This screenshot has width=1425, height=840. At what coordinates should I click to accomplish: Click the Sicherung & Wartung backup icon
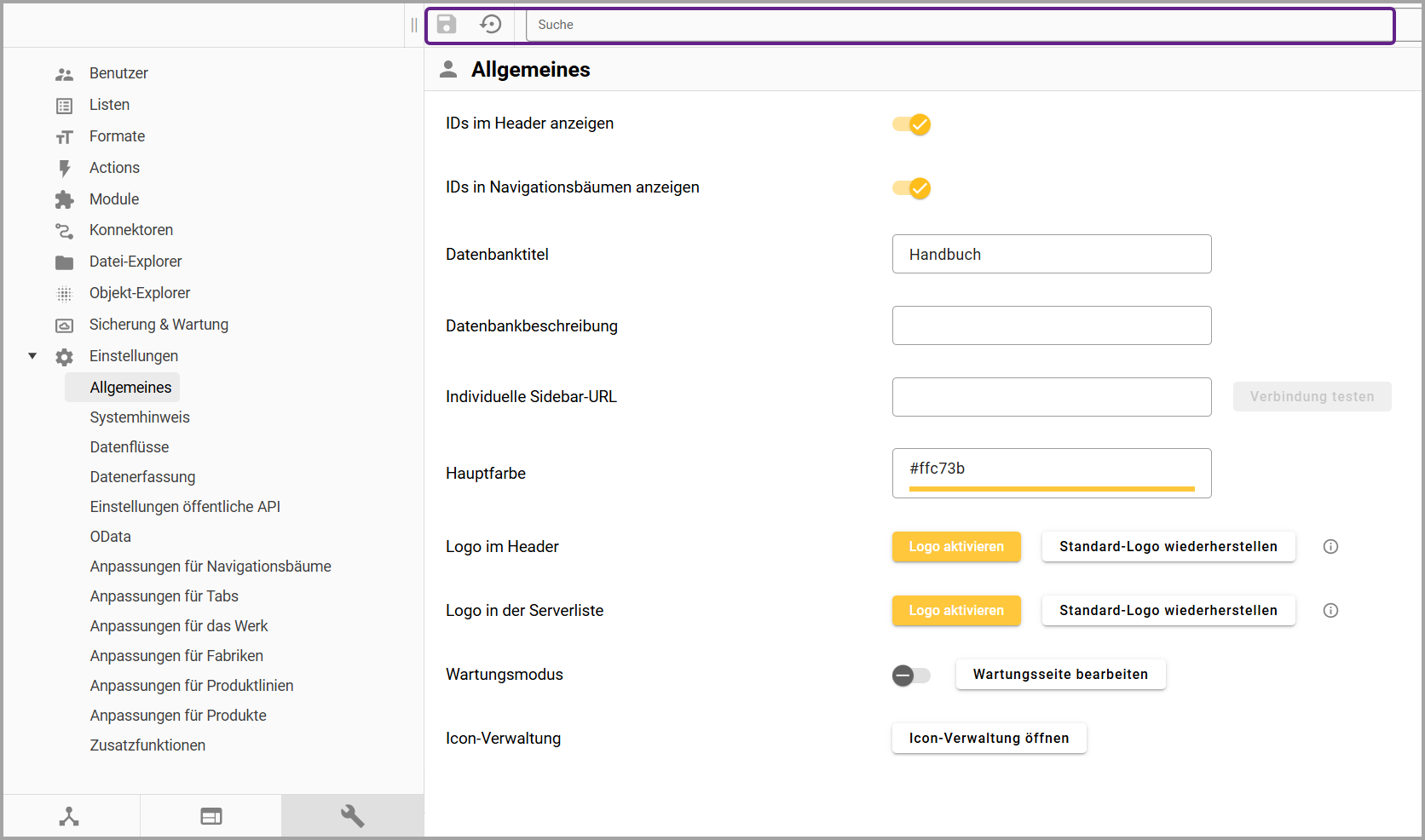[65, 325]
